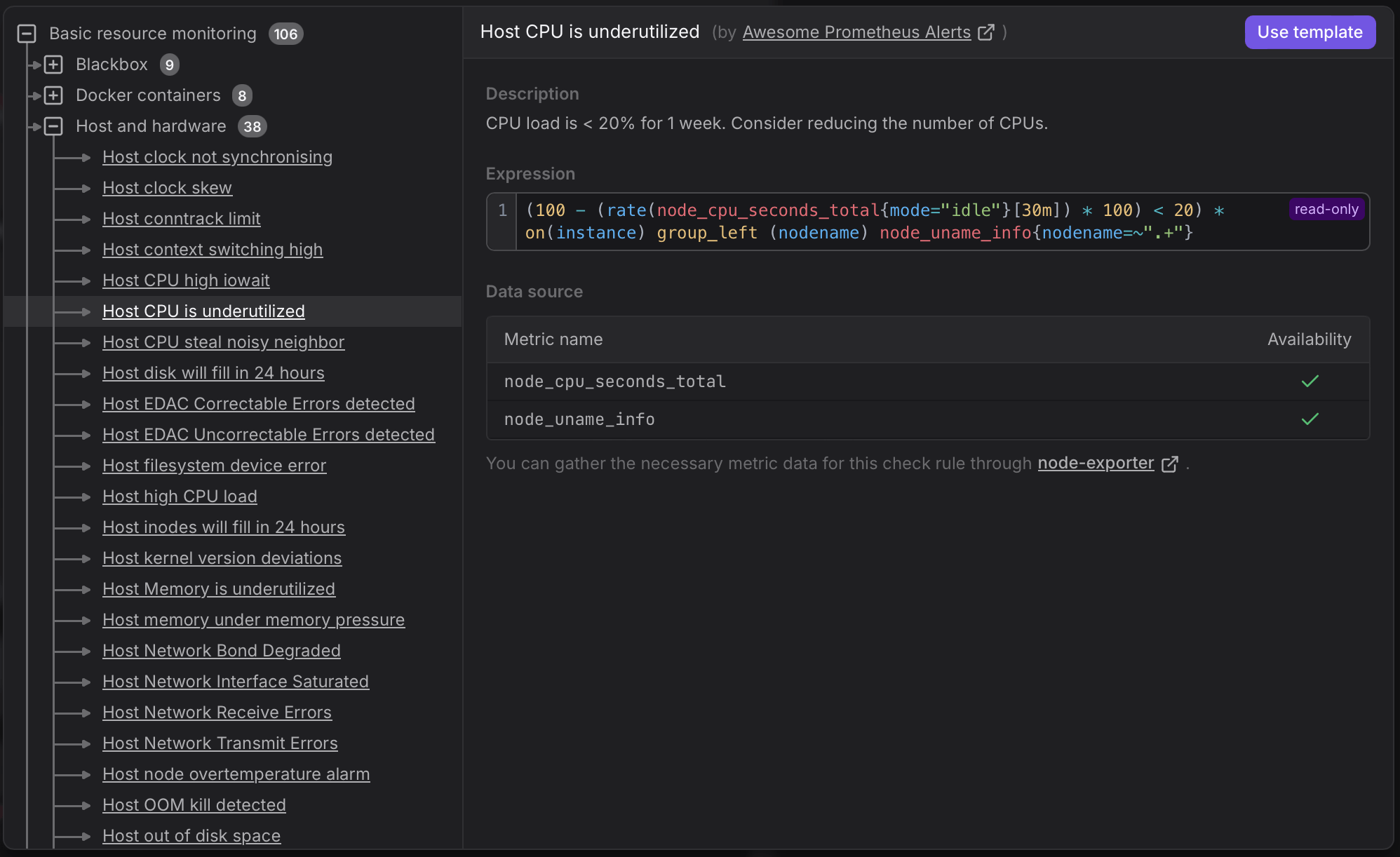Screen dimensions: 1400x857
Task: Click availability checkmark for node_uname_info
Action: click(x=1310, y=419)
